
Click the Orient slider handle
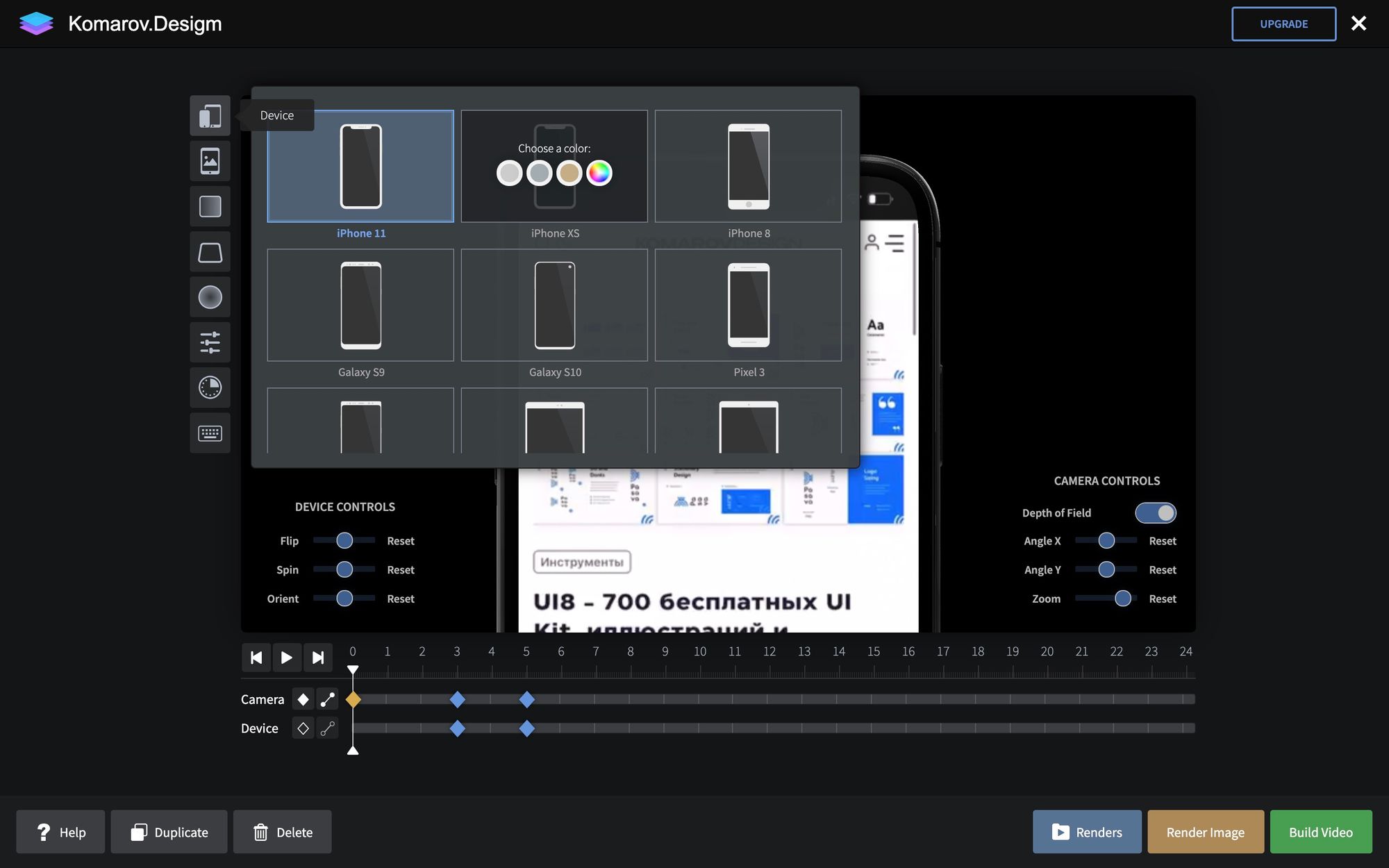344,599
